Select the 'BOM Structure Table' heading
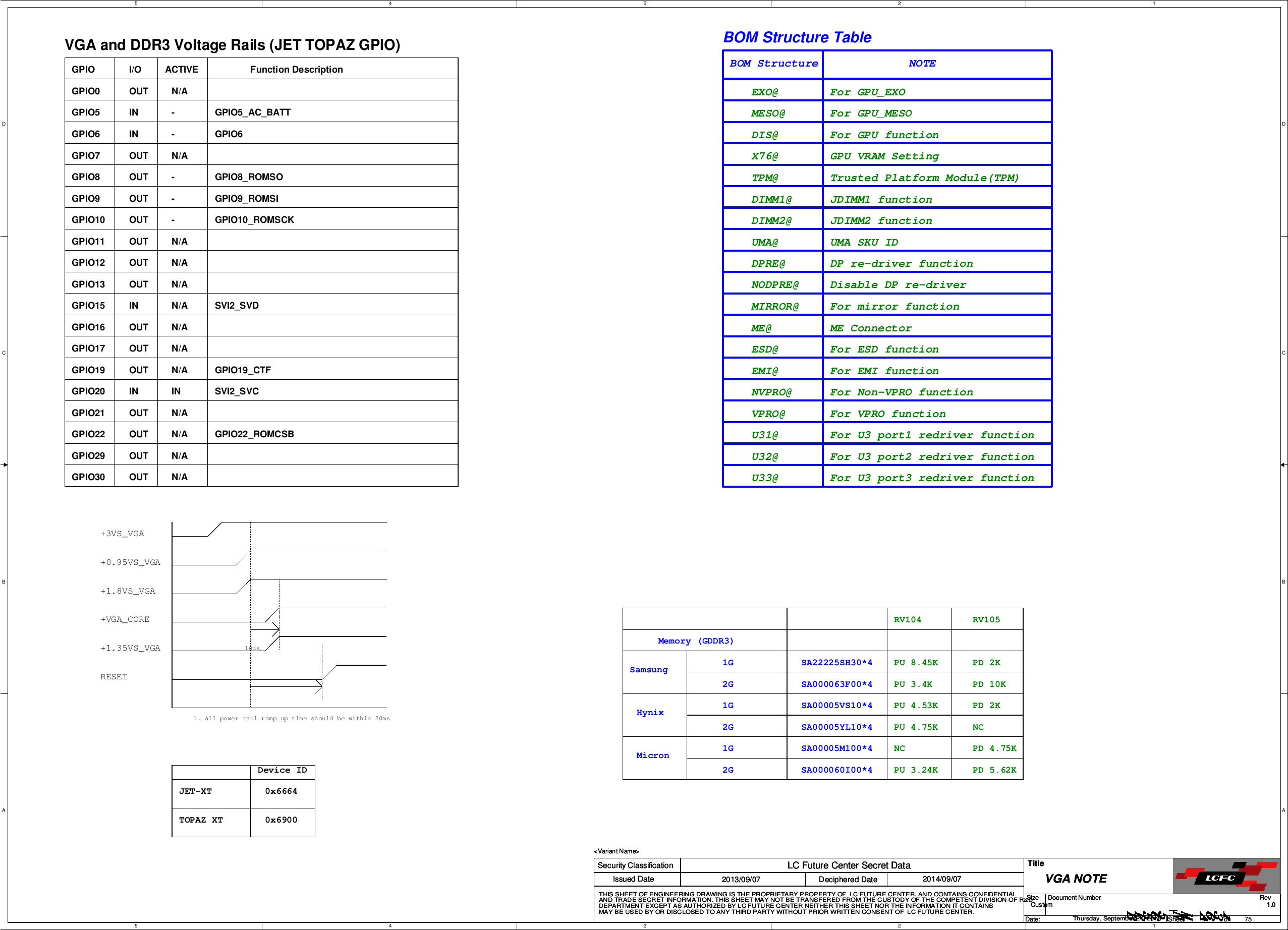1288x930 pixels. (797, 37)
